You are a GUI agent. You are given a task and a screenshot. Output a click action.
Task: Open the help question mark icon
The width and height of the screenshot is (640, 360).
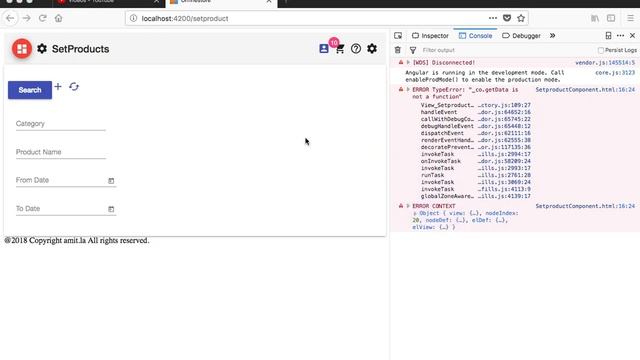(356, 49)
